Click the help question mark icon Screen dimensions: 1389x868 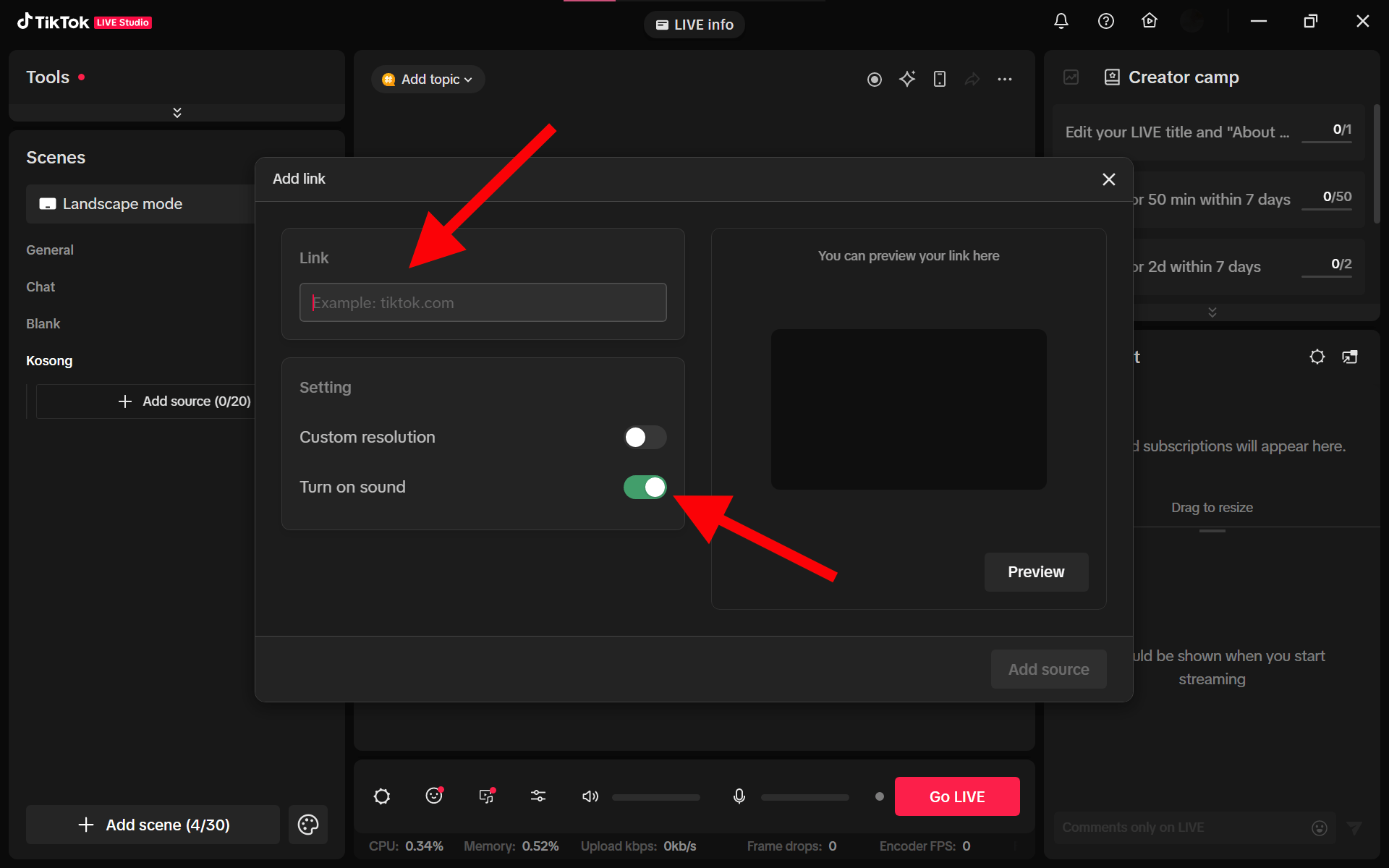pos(1105,22)
